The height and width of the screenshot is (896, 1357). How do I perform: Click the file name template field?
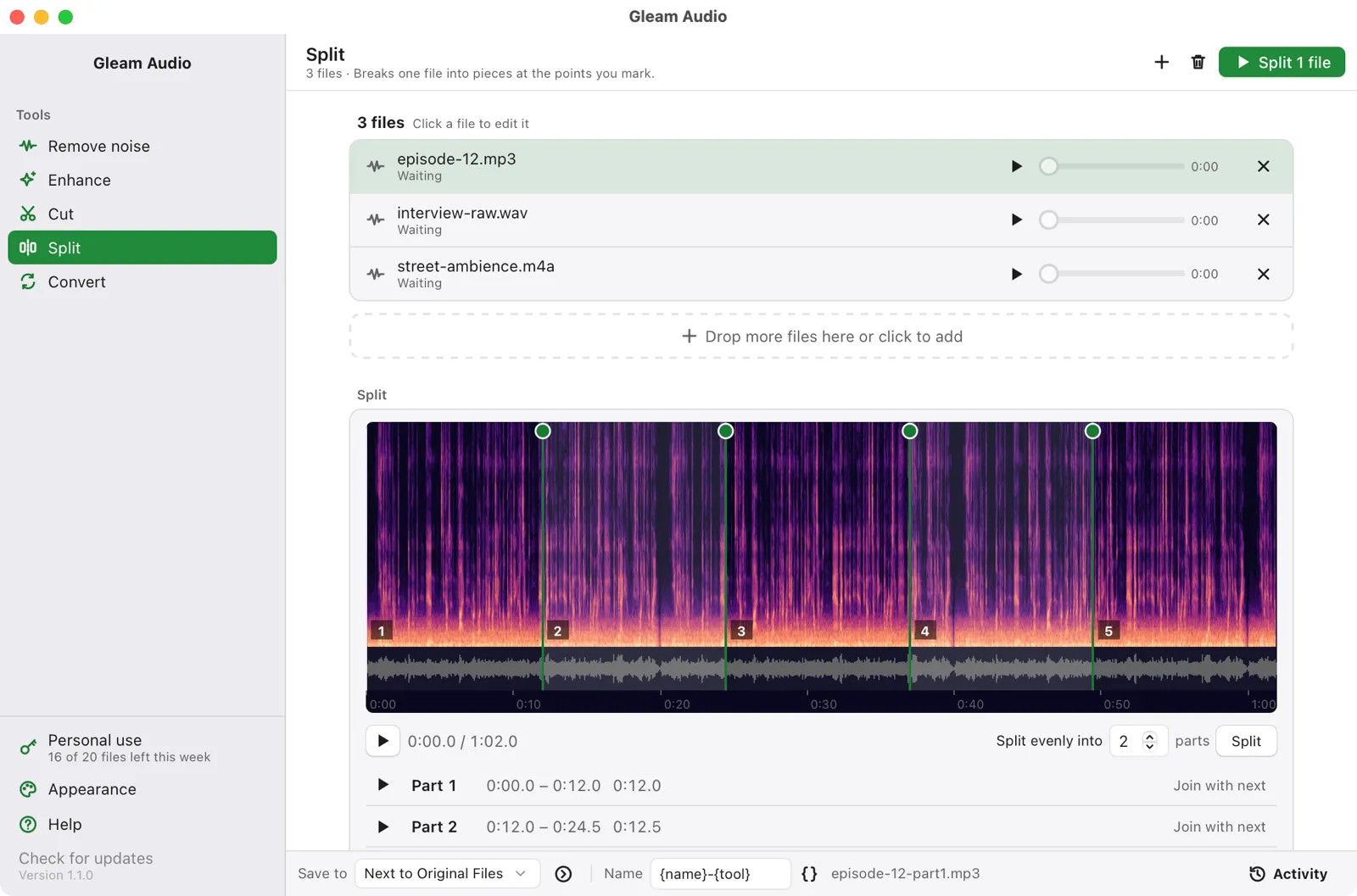point(720,873)
